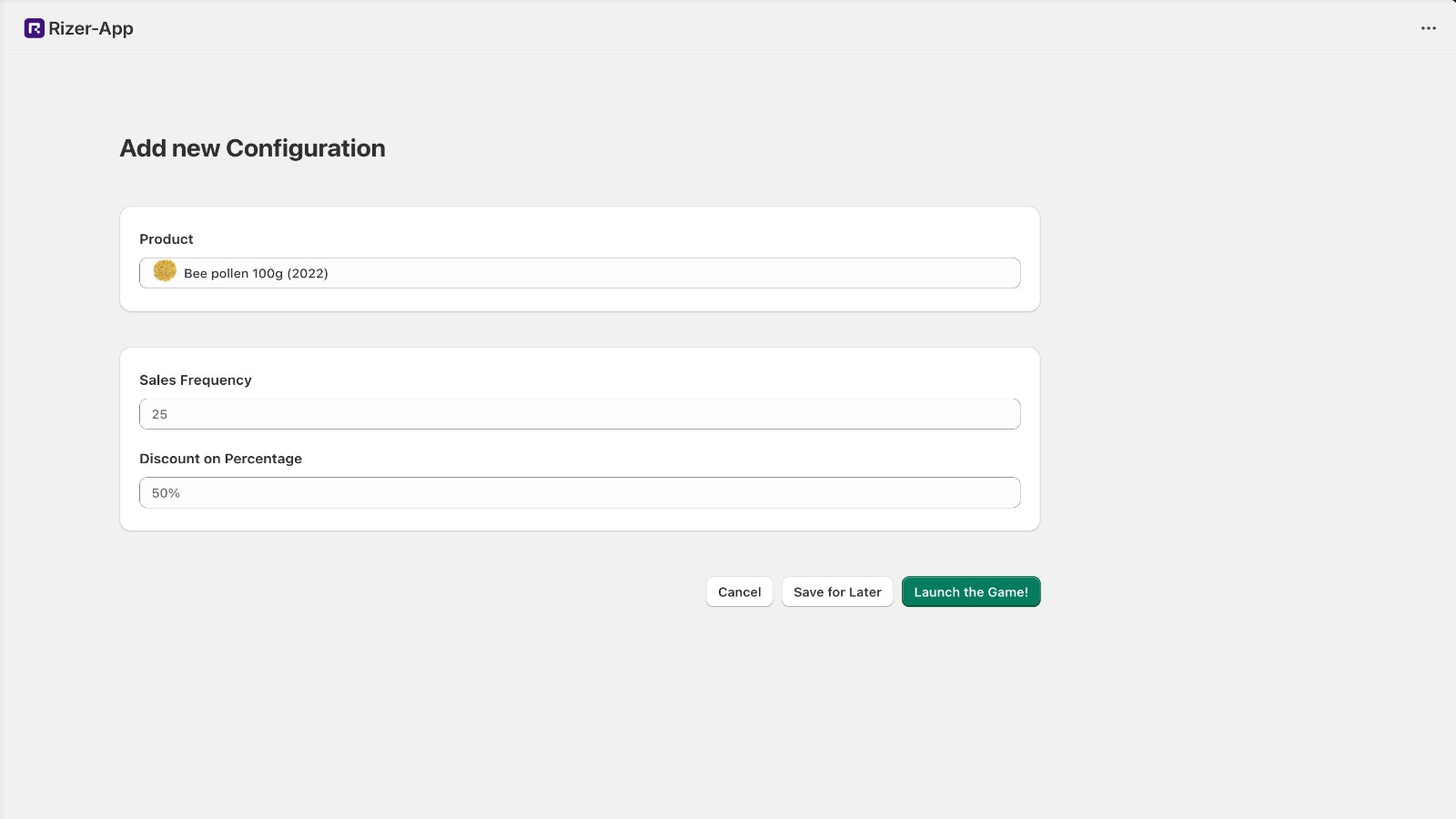Click the Sales Frequency label
This screenshot has width=1456, height=819.
pyautogui.click(x=196, y=379)
